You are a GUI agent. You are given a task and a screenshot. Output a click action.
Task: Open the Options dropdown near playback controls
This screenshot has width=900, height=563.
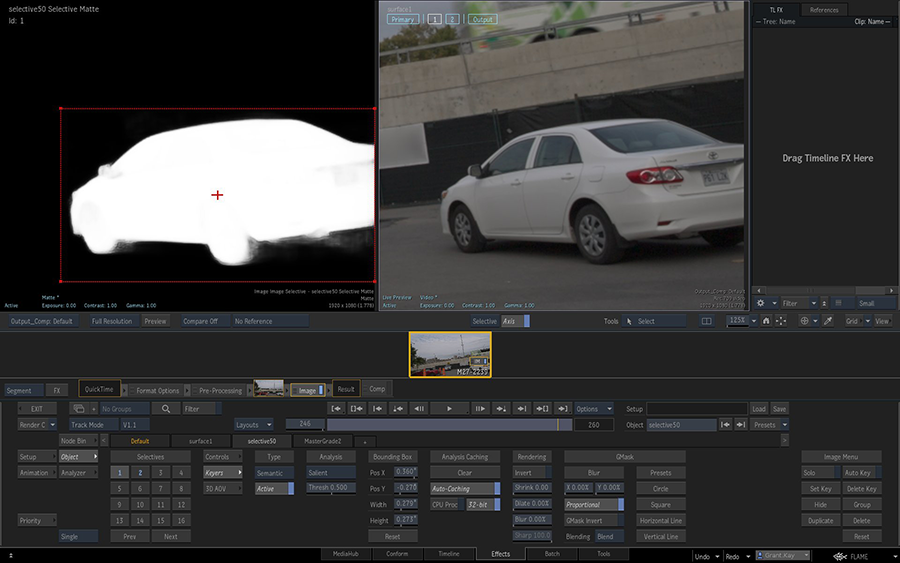[594, 409]
